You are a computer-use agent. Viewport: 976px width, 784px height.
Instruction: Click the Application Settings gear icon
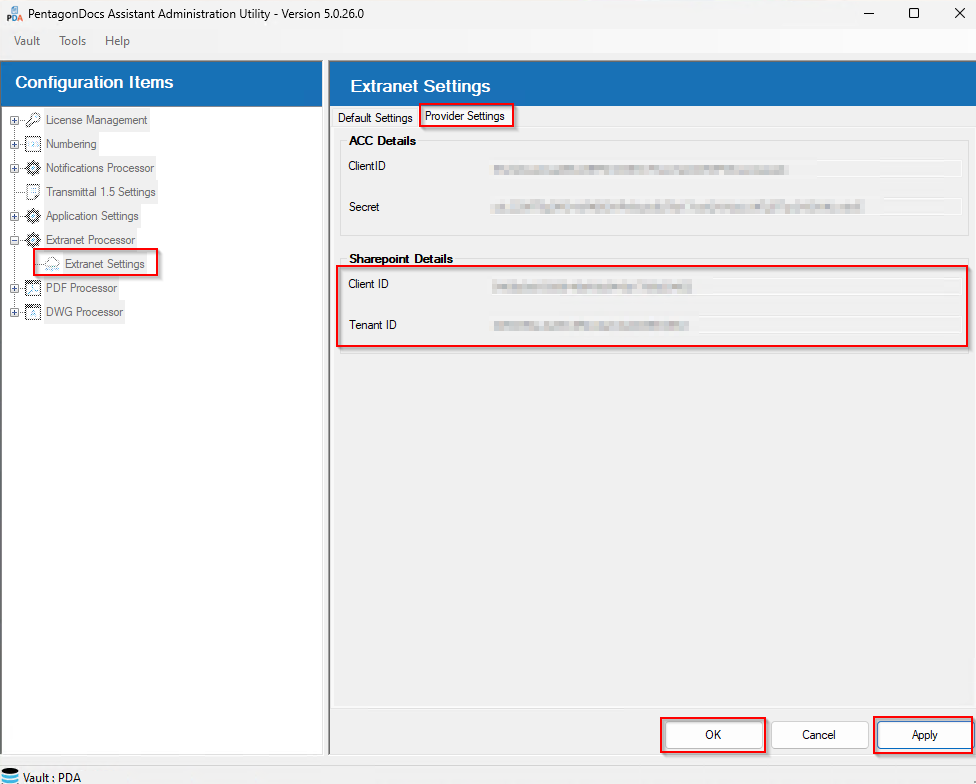point(33,216)
